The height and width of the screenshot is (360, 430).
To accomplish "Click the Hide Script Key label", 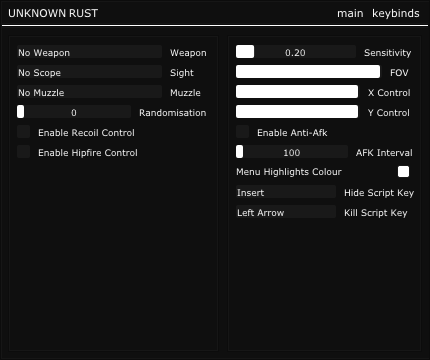I will pyautogui.click(x=379, y=193).
